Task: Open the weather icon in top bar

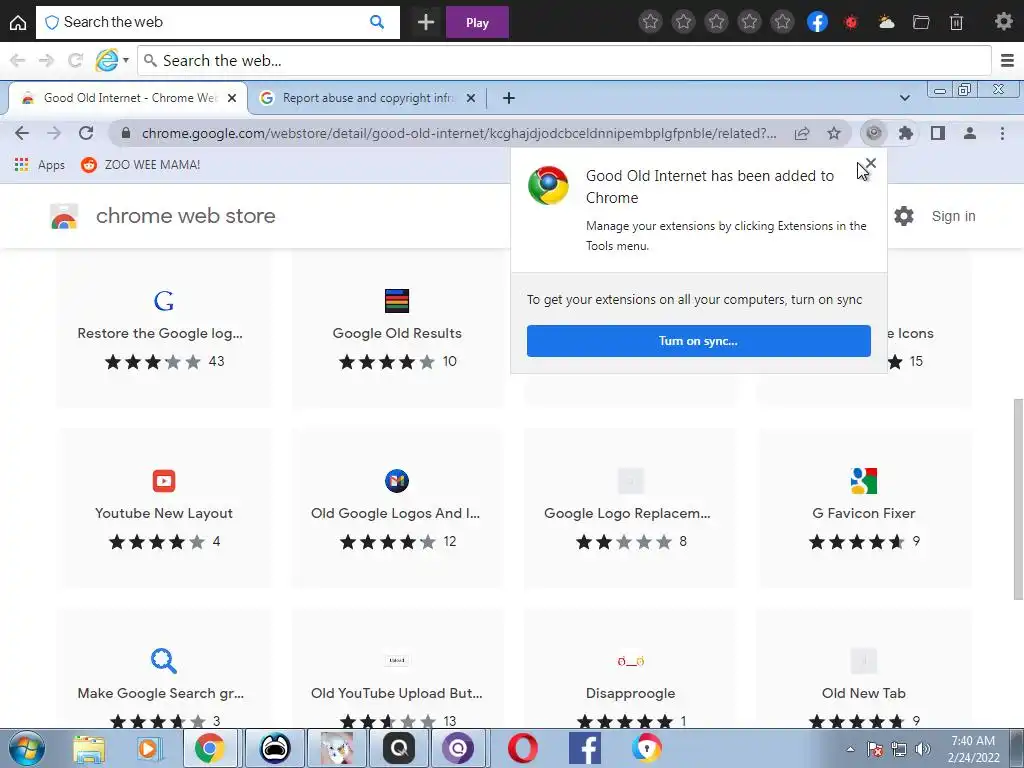Action: point(886,22)
